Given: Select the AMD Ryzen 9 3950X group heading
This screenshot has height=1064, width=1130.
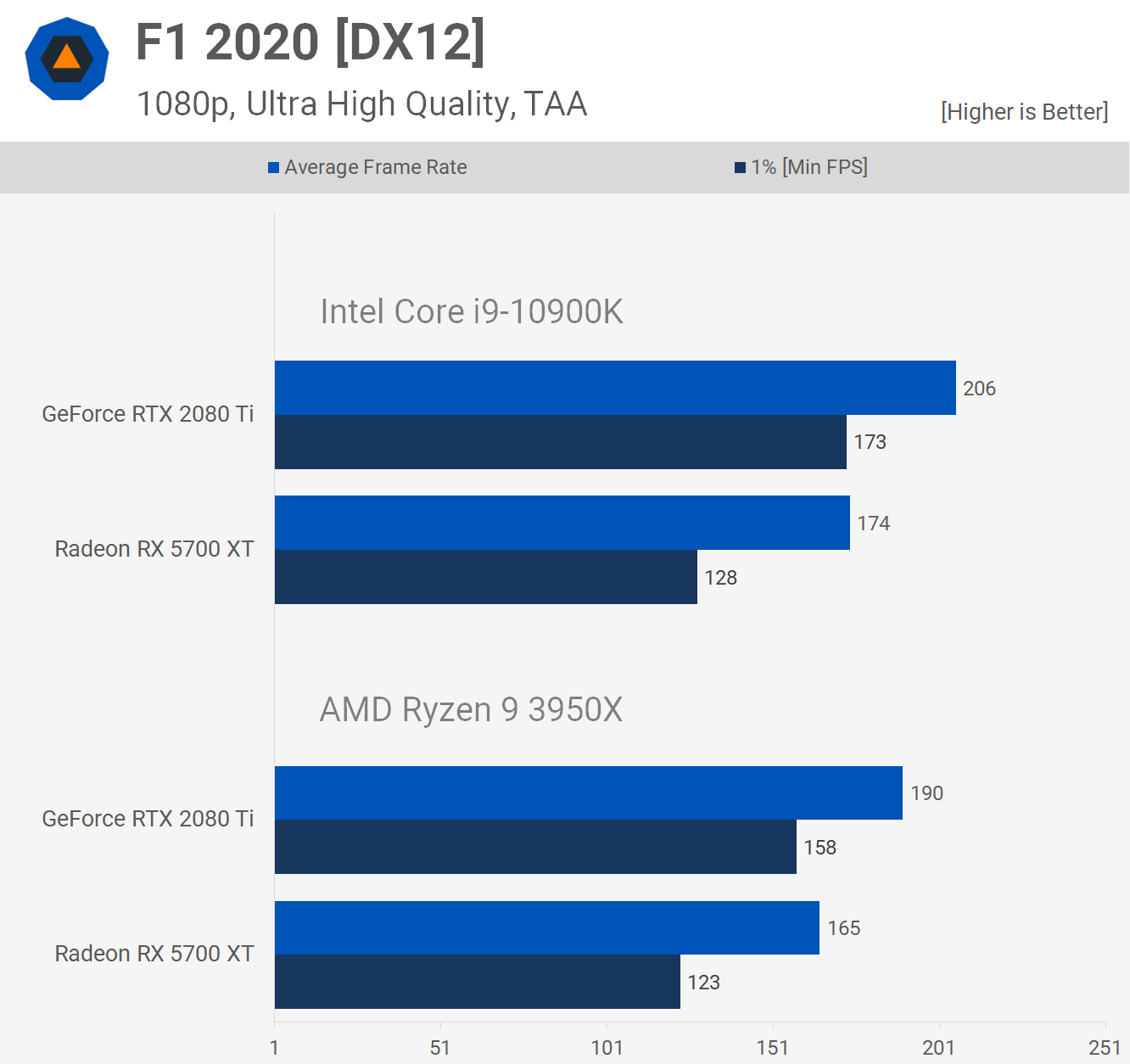Looking at the screenshot, I should [471, 709].
